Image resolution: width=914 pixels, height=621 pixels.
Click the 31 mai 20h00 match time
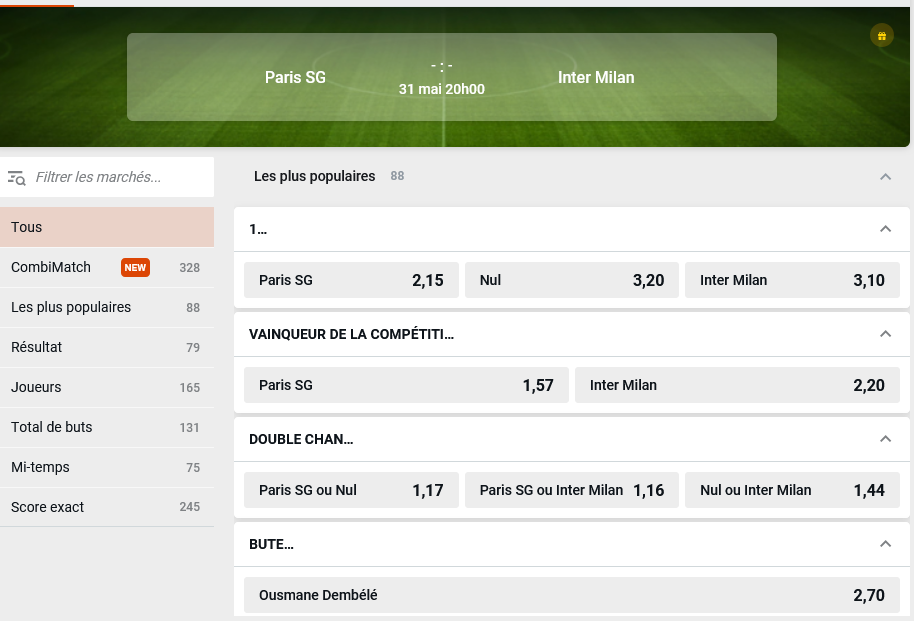tap(441, 89)
